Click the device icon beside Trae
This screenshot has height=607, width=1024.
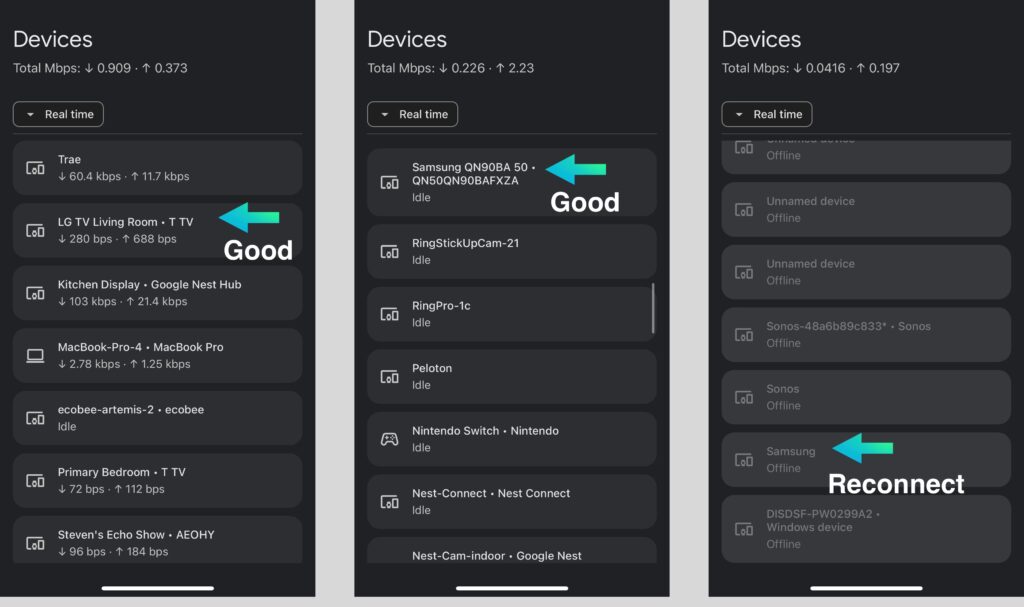coord(35,168)
